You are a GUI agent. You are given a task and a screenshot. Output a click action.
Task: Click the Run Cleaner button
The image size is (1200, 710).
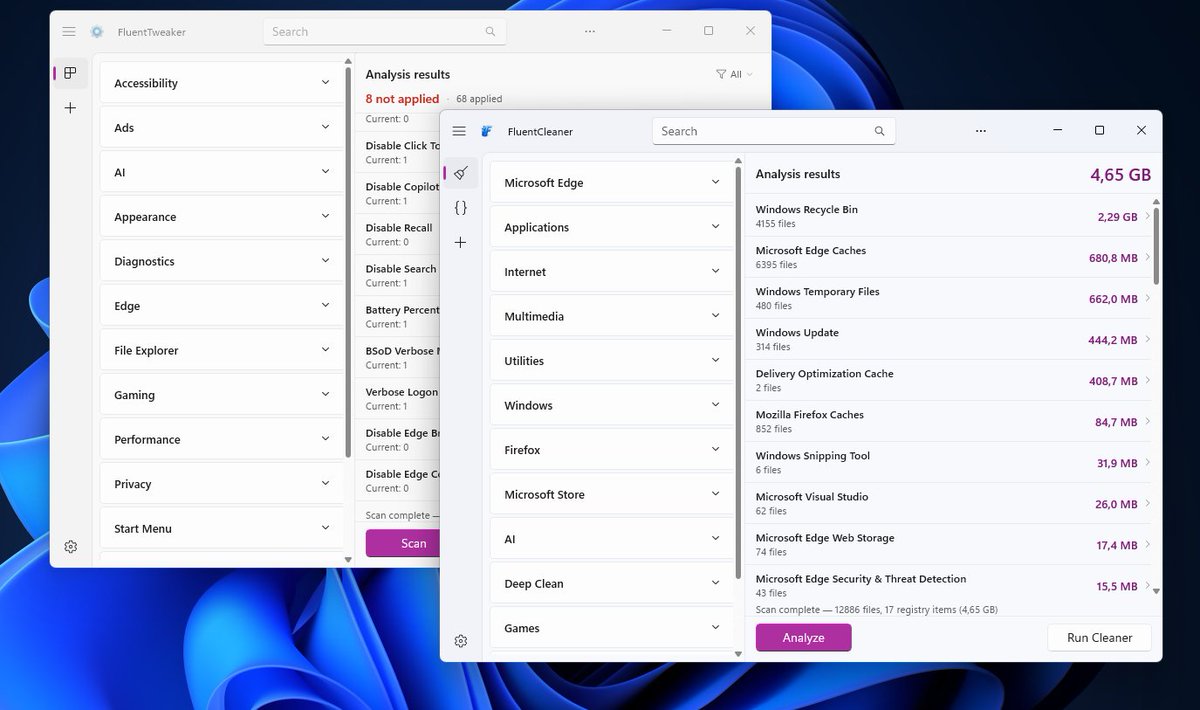pyautogui.click(x=1099, y=637)
